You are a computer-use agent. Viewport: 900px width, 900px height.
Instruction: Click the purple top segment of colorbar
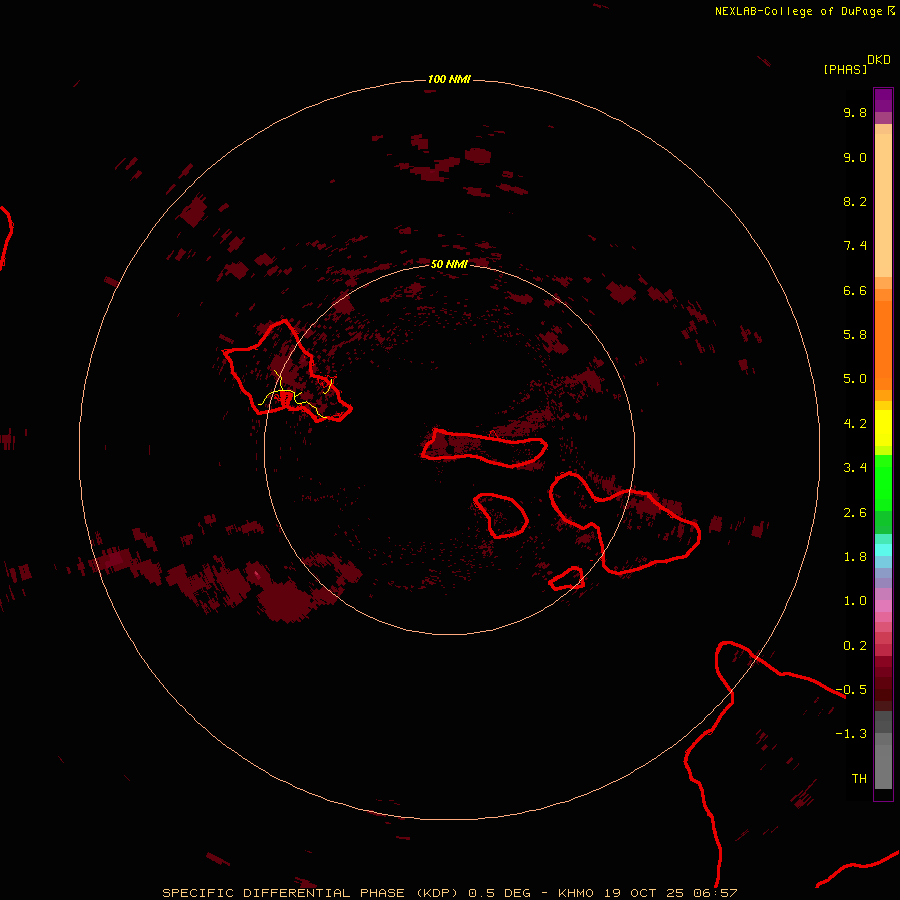click(x=883, y=100)
